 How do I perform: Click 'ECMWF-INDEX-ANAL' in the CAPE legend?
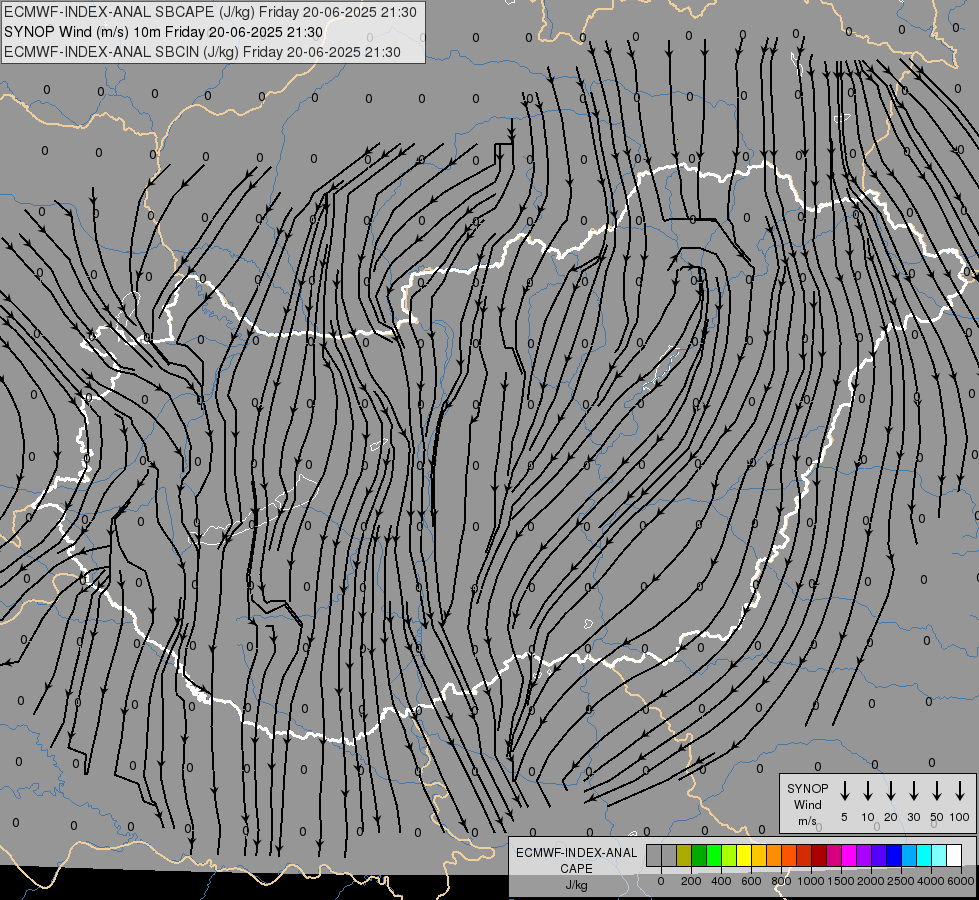(x=576, y=853)
